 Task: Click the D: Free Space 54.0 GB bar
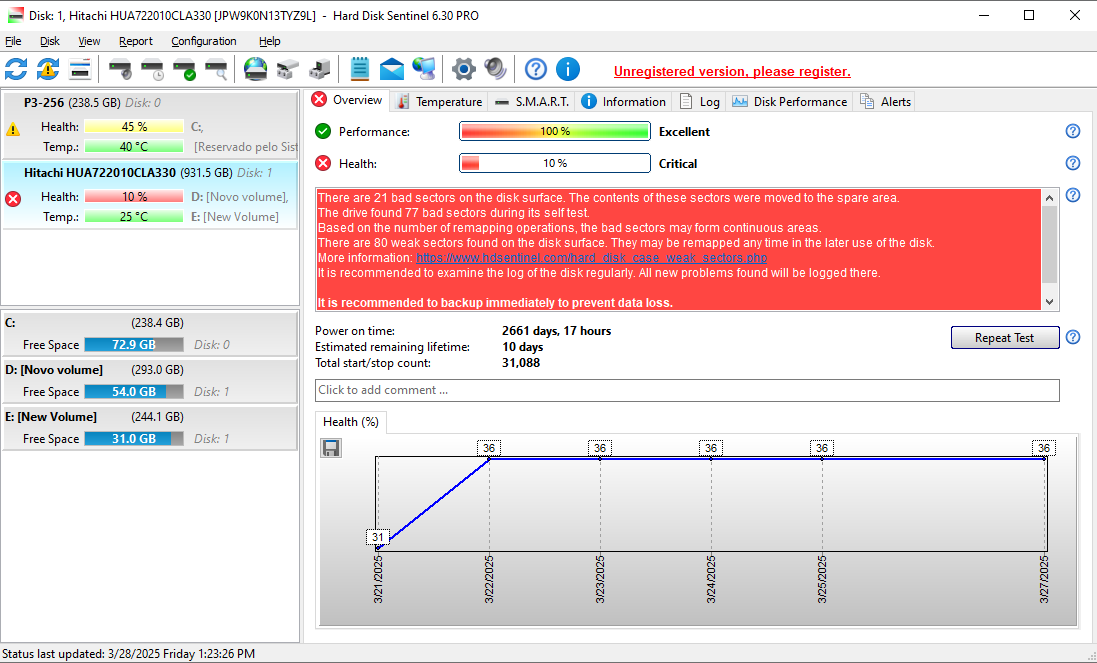point(134,392)
